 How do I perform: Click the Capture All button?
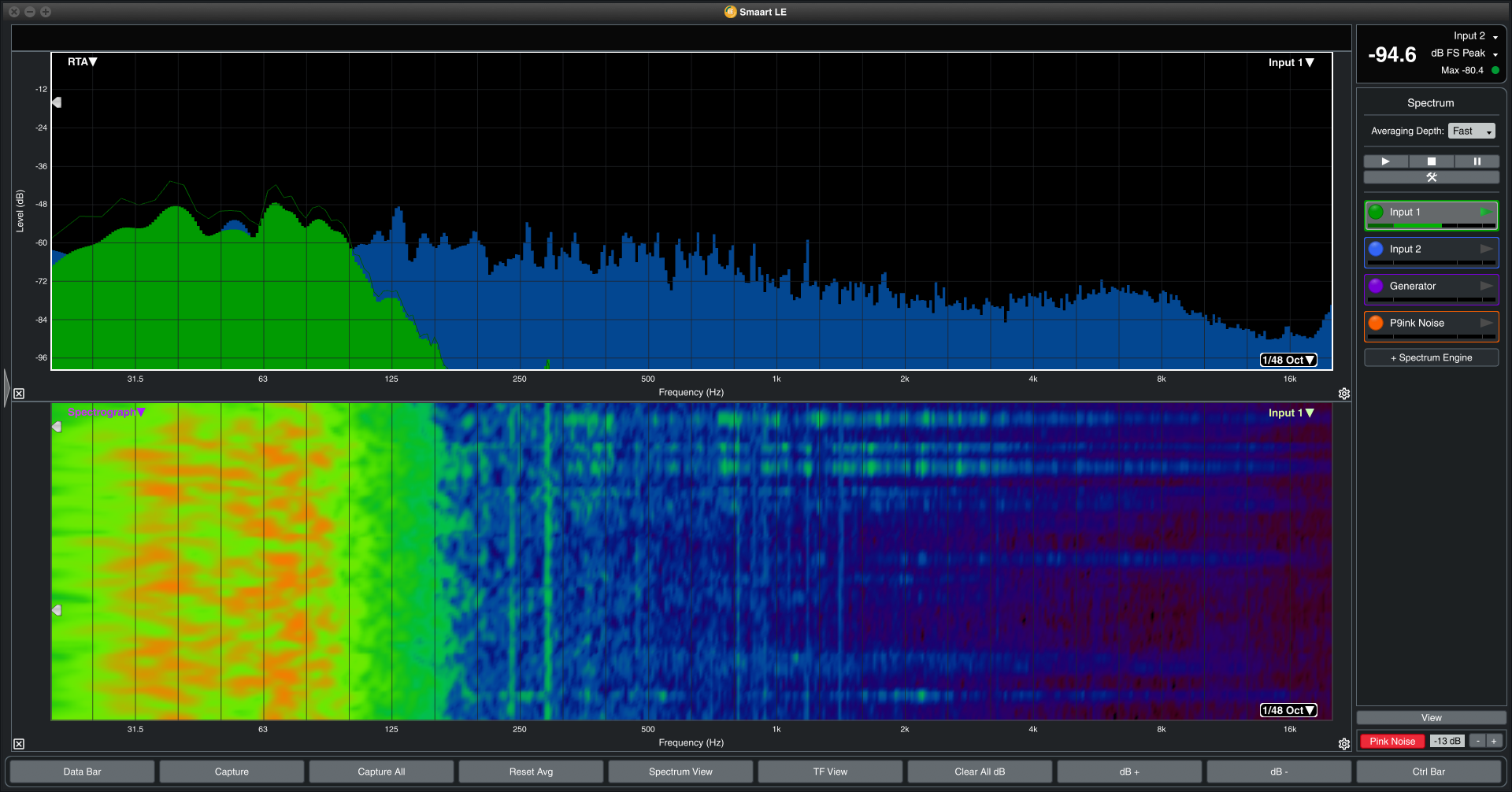click(381, 772)
